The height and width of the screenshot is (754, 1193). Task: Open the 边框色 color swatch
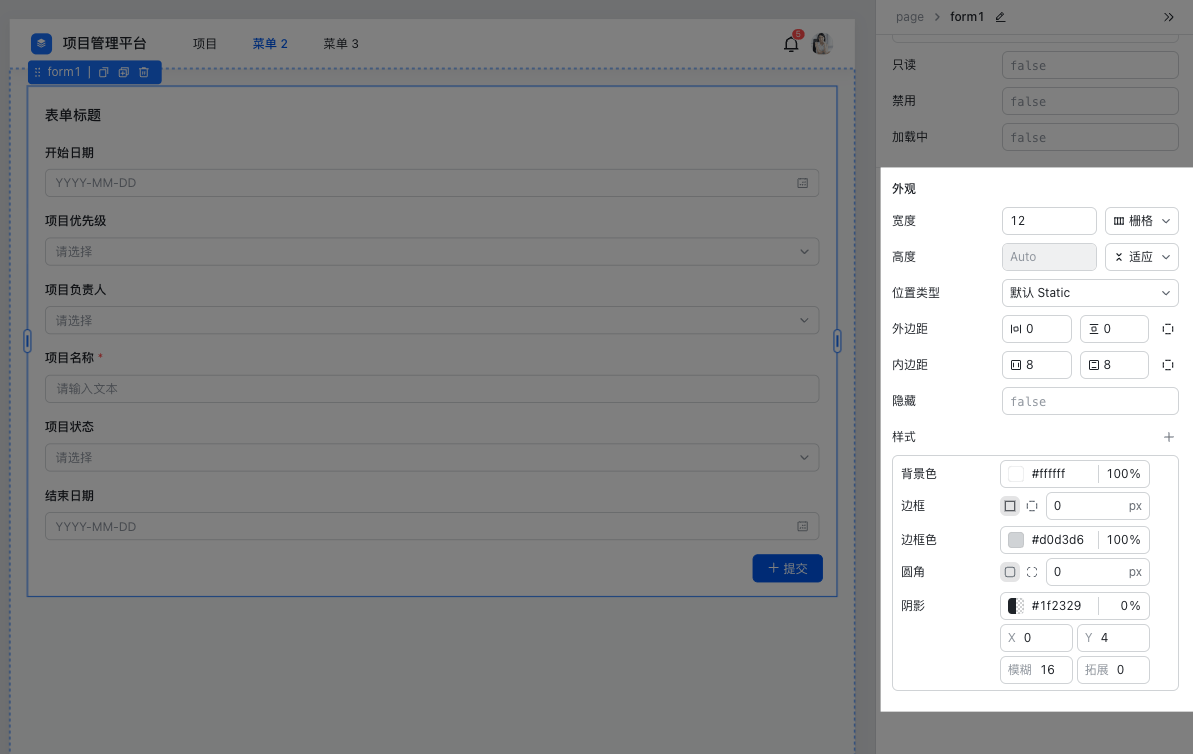click(x=1016, y=540)
